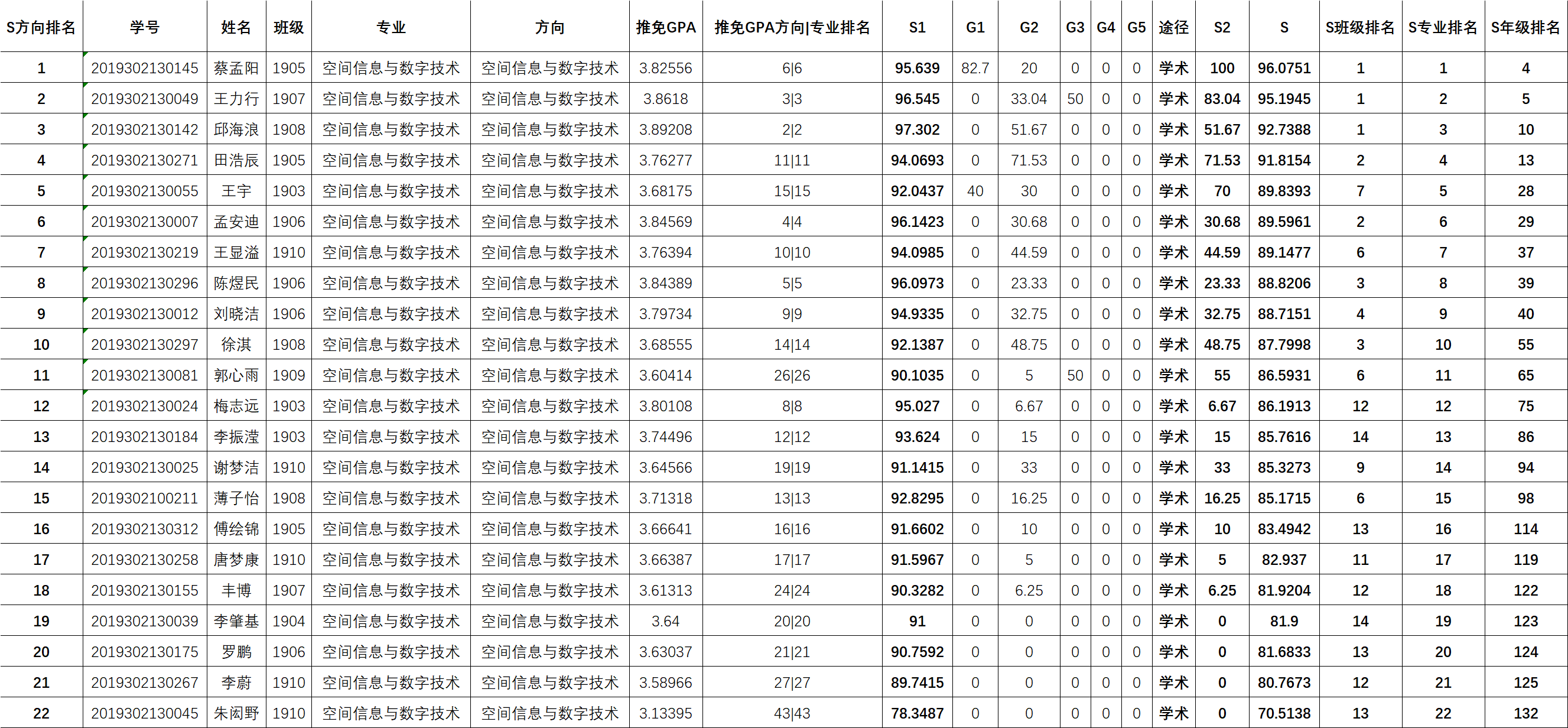Click the S年级排名 header cell
Image resolution: width=1568 pixels, height=728 pixels.
tap(1525, 27)
